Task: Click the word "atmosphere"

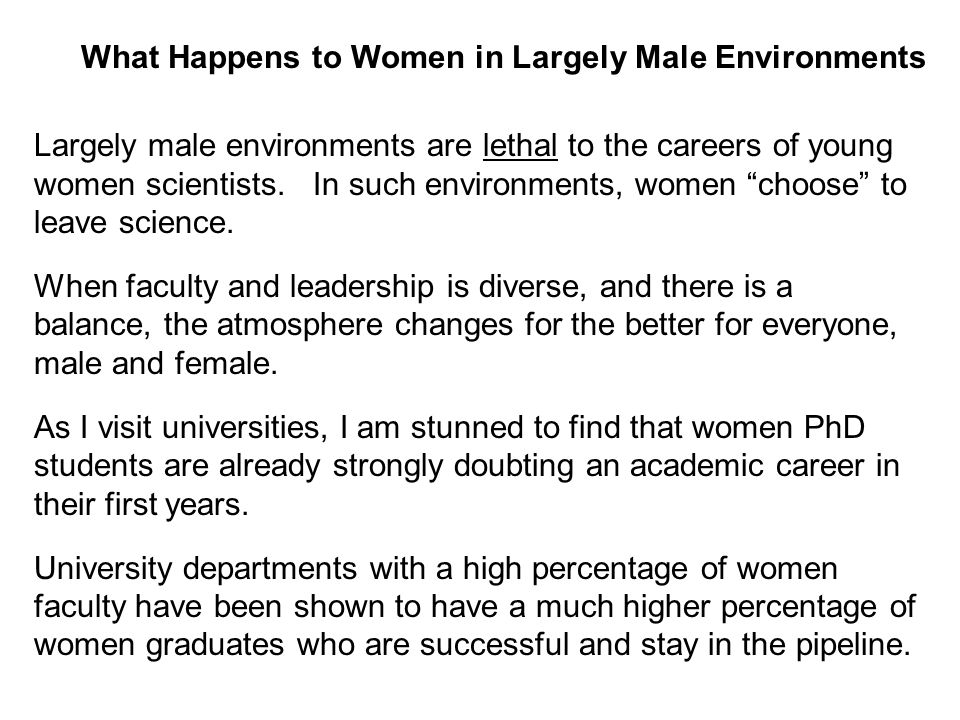Action: tap(300, 324)
